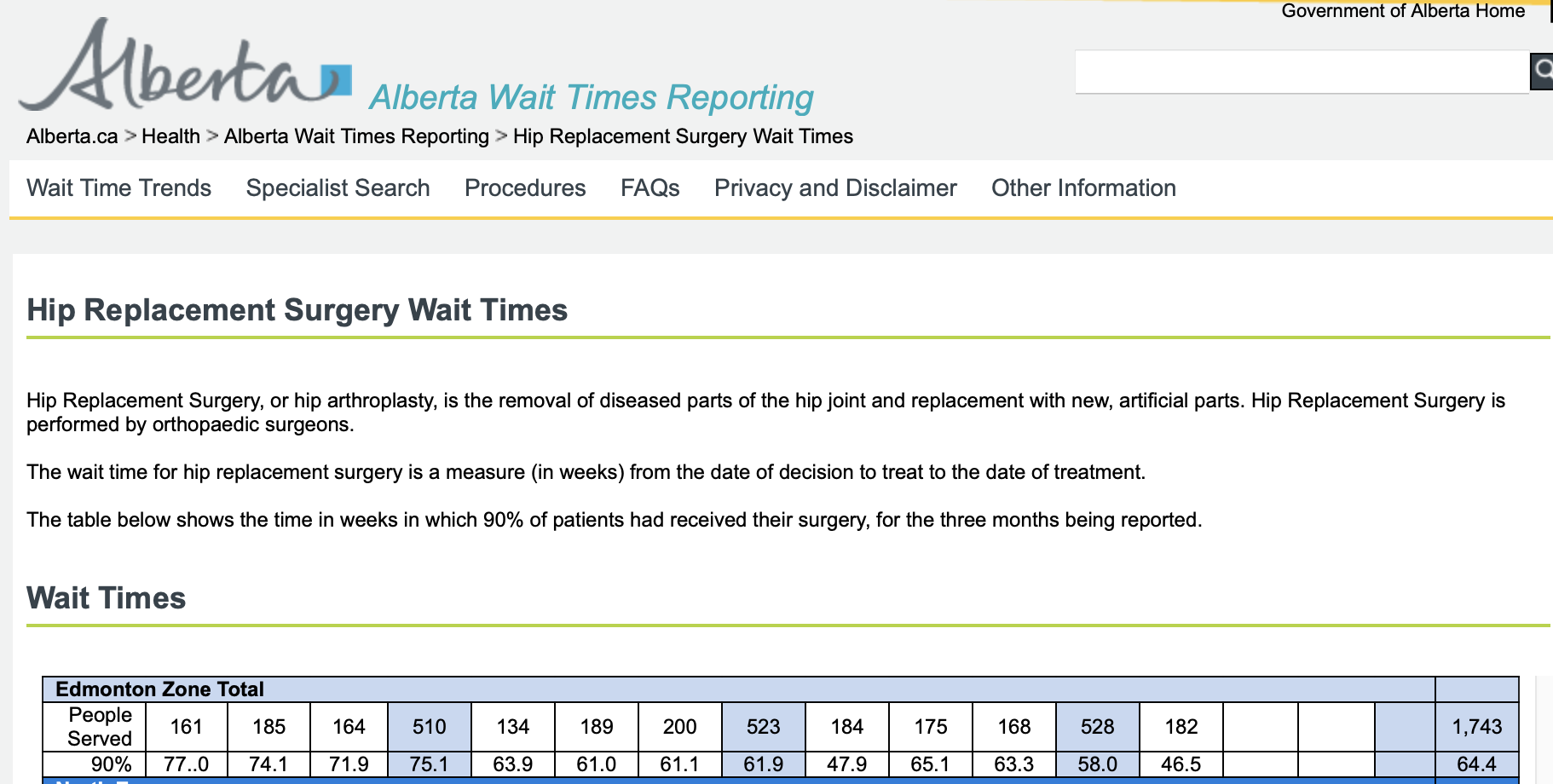Select the highlighted 90% cell 75.1
The height and width of the screenshot is (784, 1553).
point(430,764)
